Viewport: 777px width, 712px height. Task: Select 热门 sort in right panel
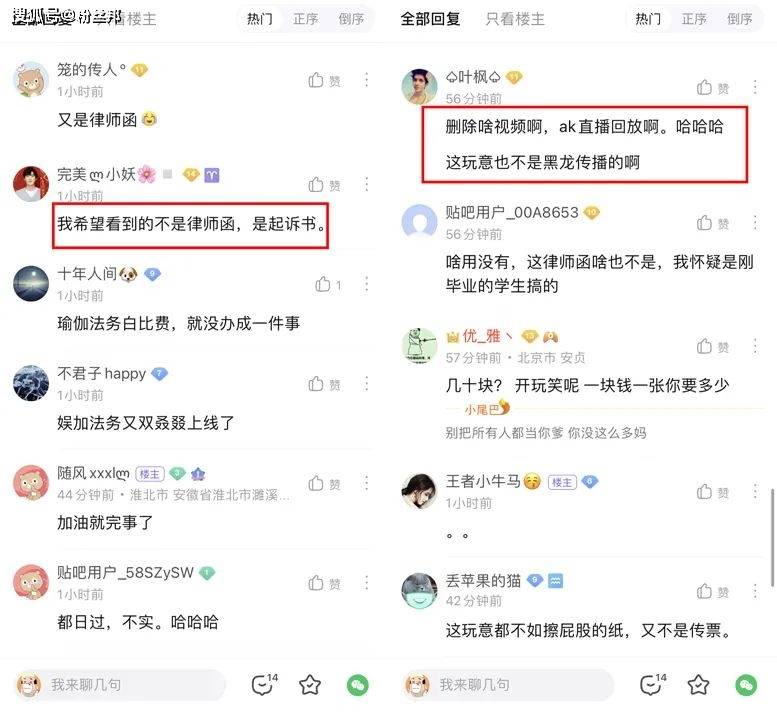coord(648,19)
